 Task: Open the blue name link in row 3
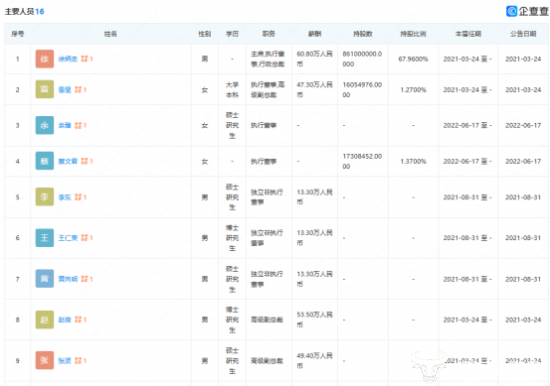coord(65,125)
